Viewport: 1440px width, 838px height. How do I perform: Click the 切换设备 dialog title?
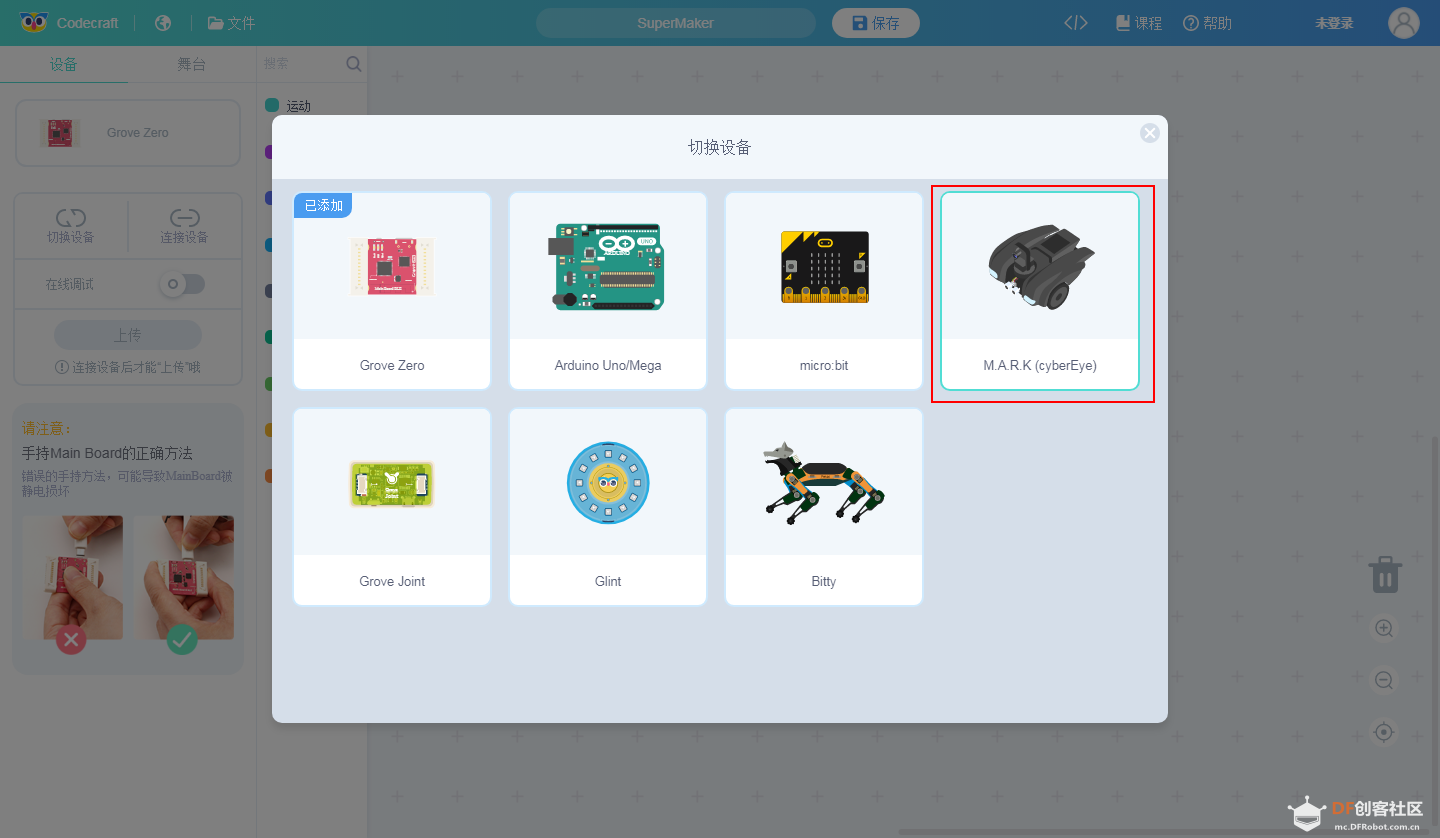pos(720,147)
